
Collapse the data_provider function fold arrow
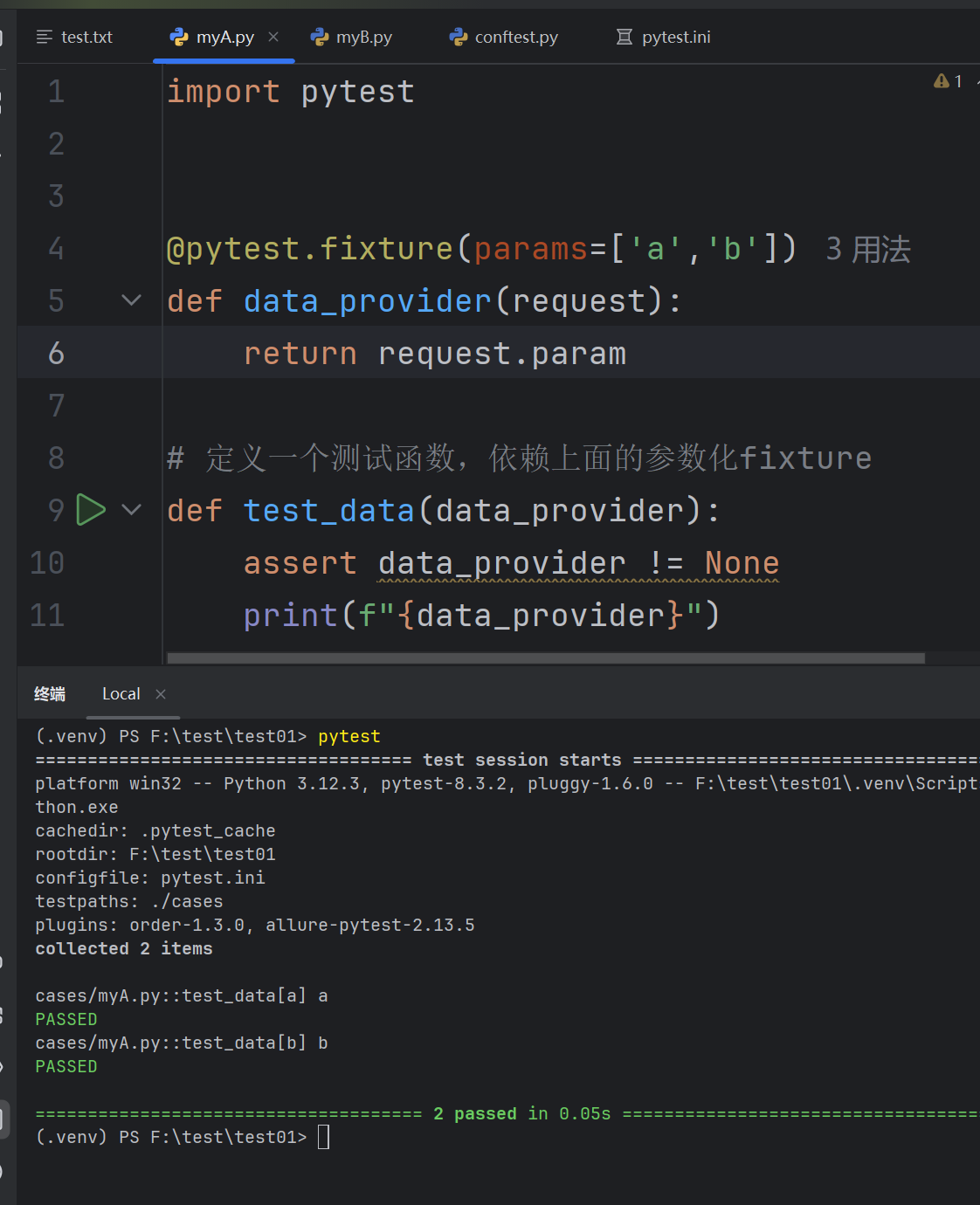(x=131, y=300)
